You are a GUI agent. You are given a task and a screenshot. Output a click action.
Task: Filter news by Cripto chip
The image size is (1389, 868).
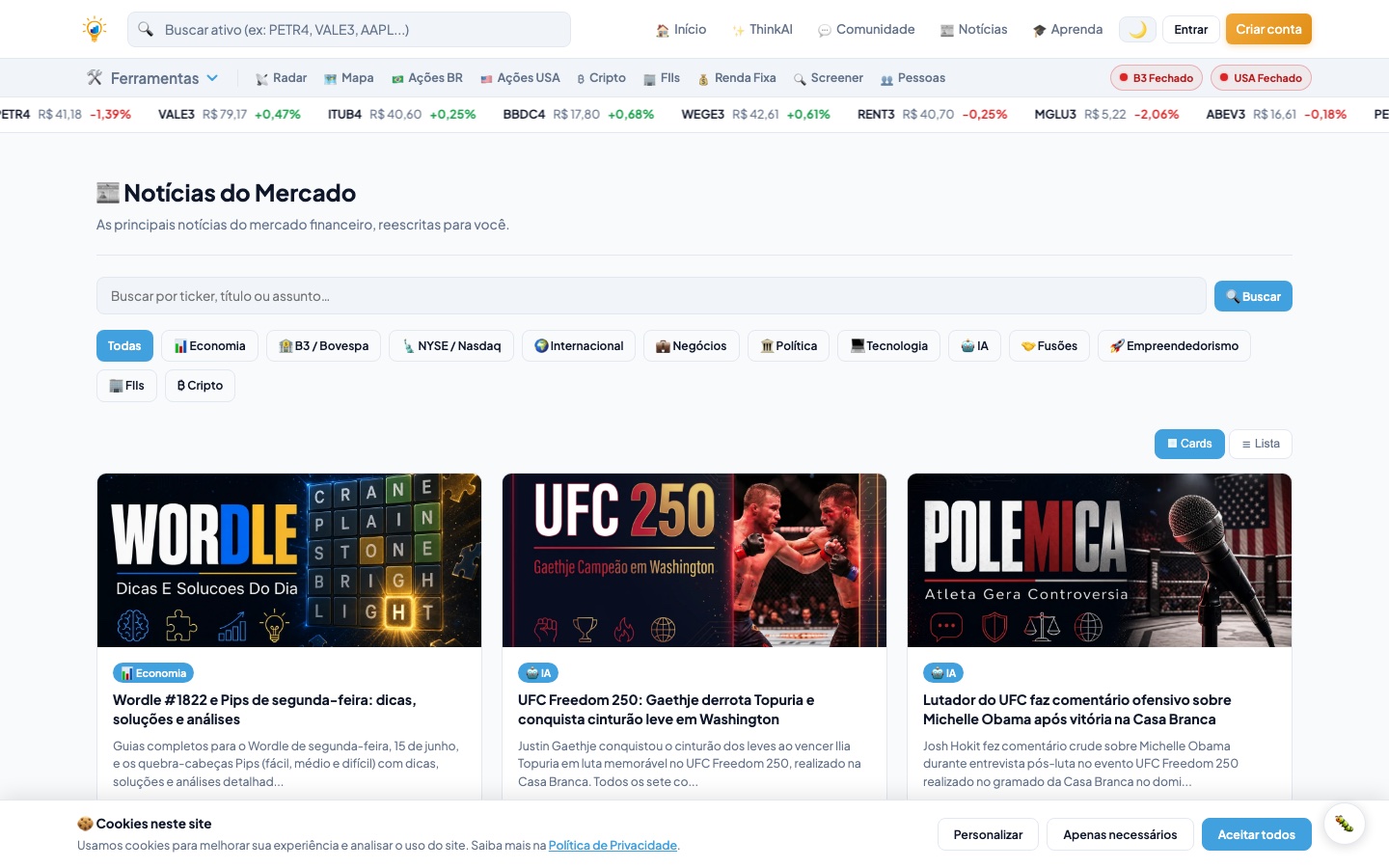pyautogui.click(x=200, y=386)
